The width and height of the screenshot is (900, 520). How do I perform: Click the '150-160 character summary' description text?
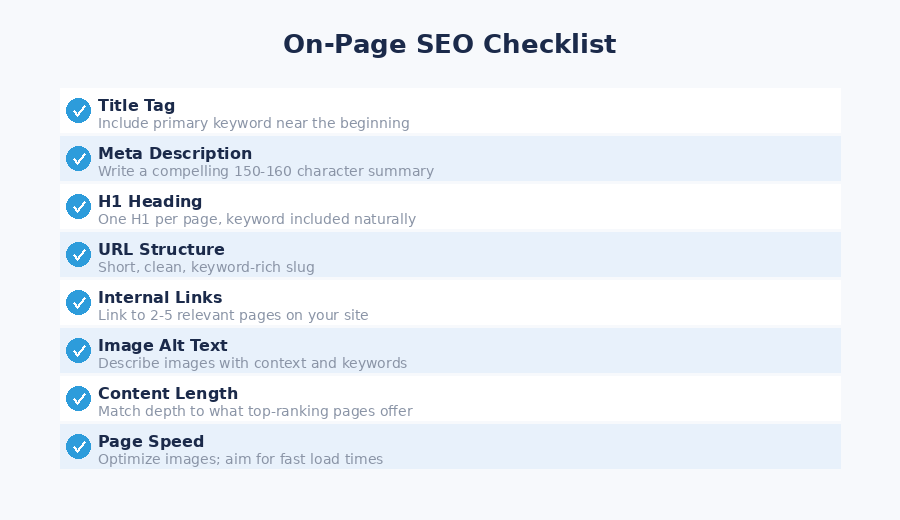266,171
